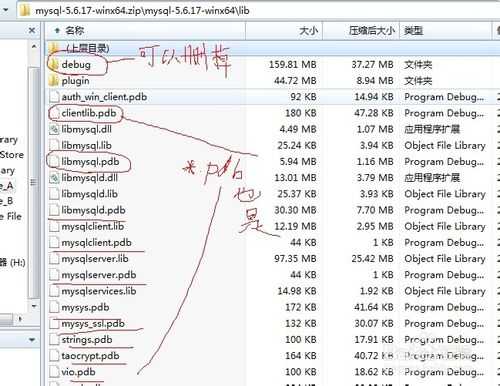The width and height of the screenshot is (500, 386).
Task: Select the mysqlclient.pdb file icon
Action: point(54,242)
